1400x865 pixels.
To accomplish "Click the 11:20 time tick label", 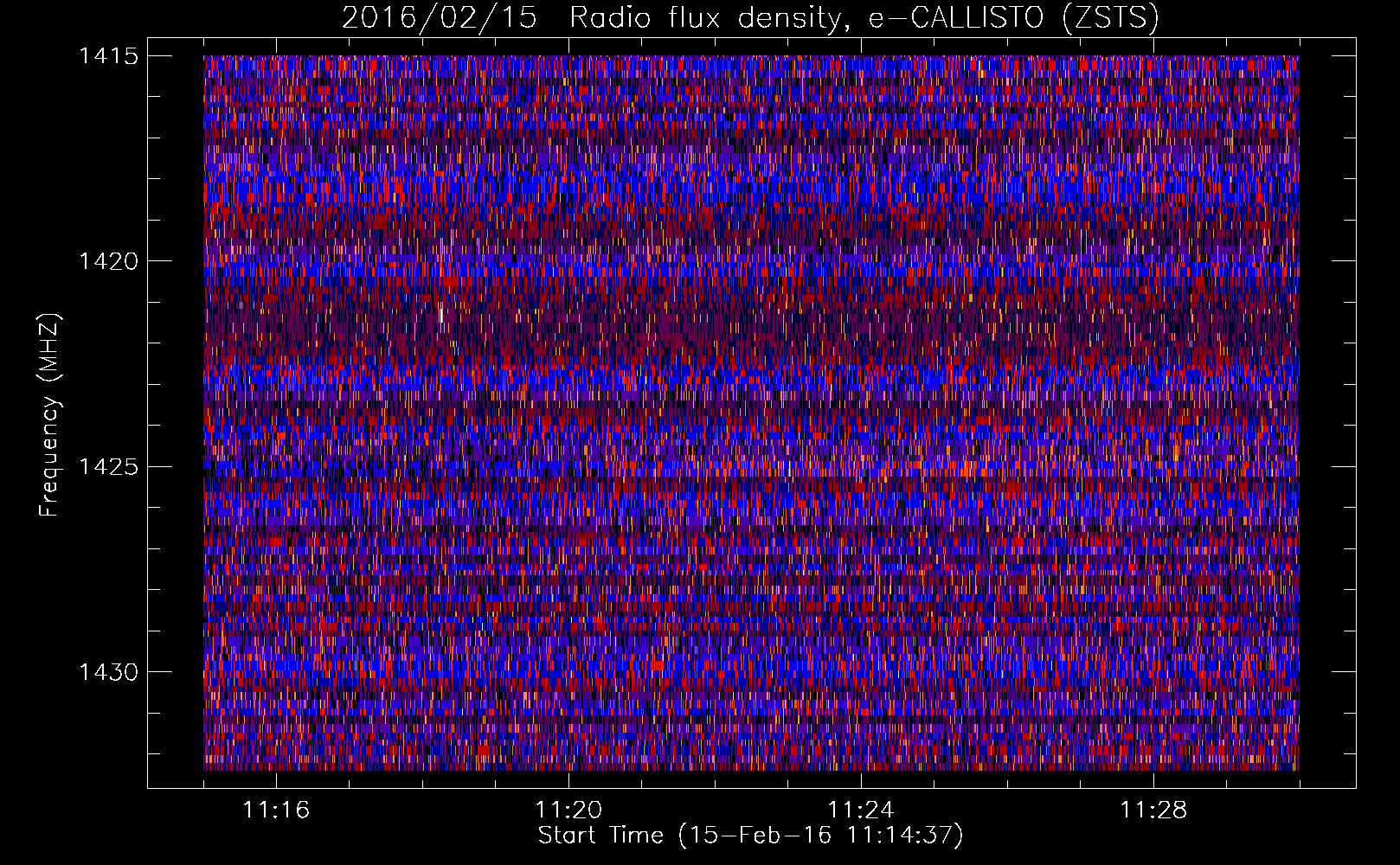I will point(568,811).
